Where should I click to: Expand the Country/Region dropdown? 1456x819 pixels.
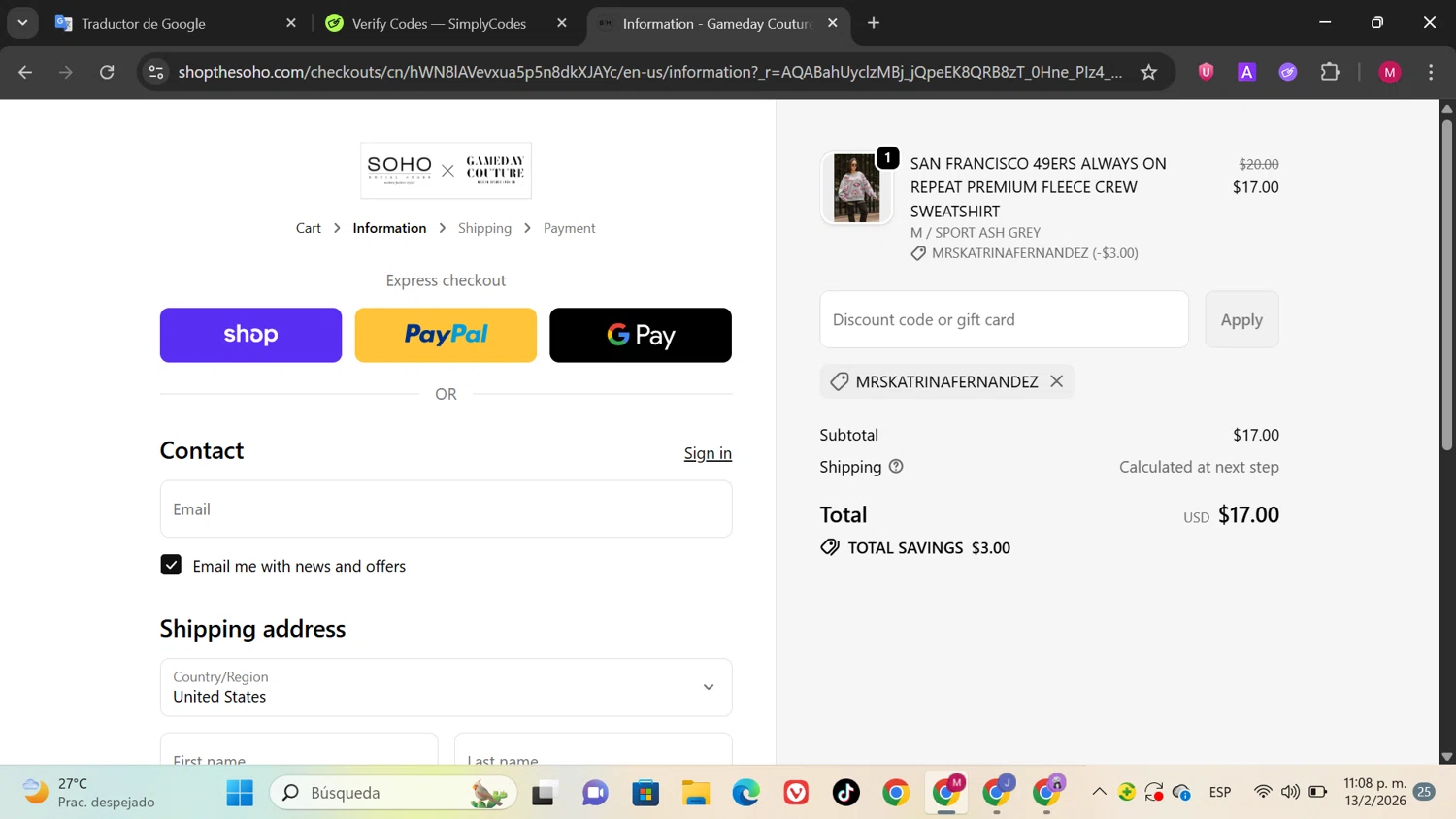[446, 687]
